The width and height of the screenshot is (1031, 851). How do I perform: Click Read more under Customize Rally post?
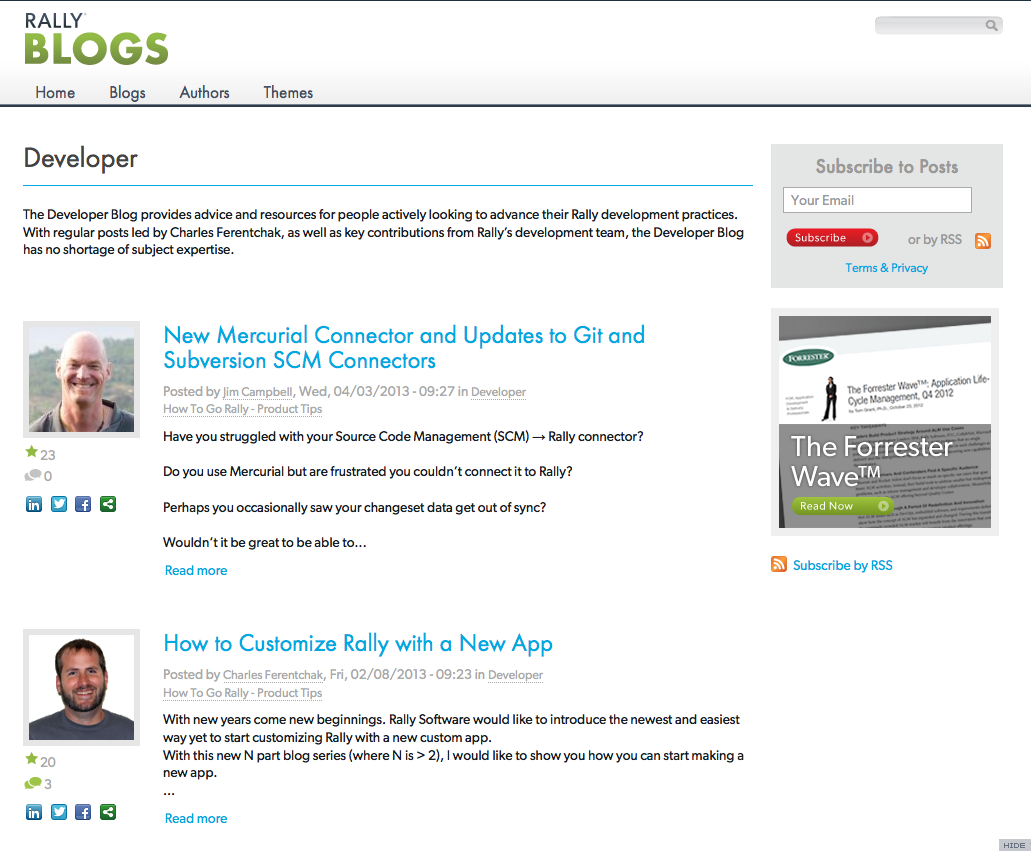196,818
